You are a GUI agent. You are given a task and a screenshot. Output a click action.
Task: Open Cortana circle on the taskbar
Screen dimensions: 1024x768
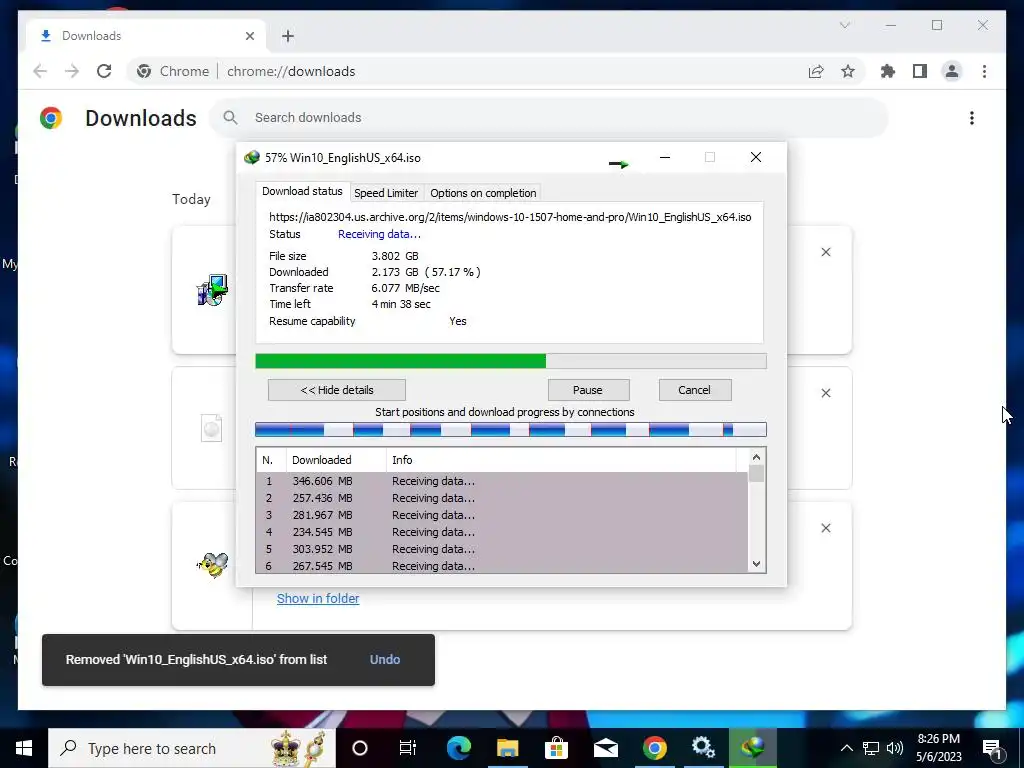[x=360, y=748]
